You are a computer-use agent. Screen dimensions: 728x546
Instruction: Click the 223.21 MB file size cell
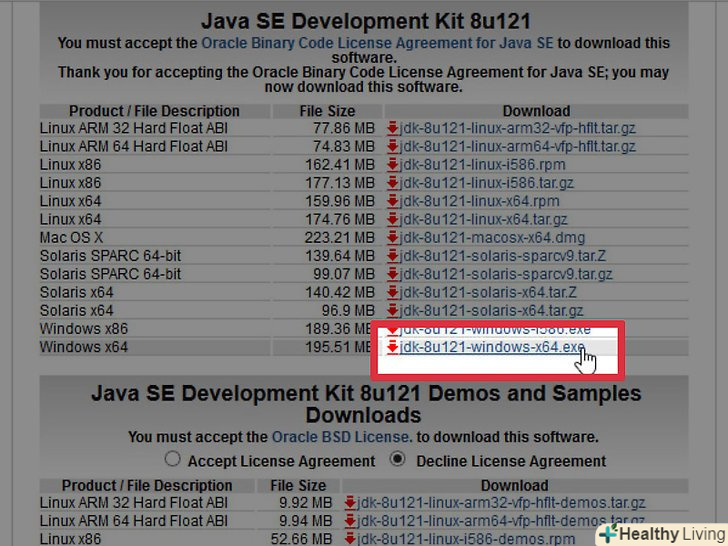pyautogui.click(x=339, y=237)
